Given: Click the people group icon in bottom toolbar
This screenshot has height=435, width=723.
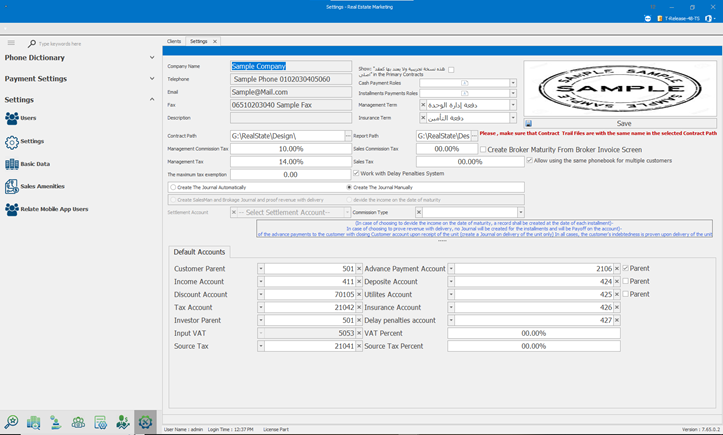Looking at the screenshot, I should pos(78,423).
